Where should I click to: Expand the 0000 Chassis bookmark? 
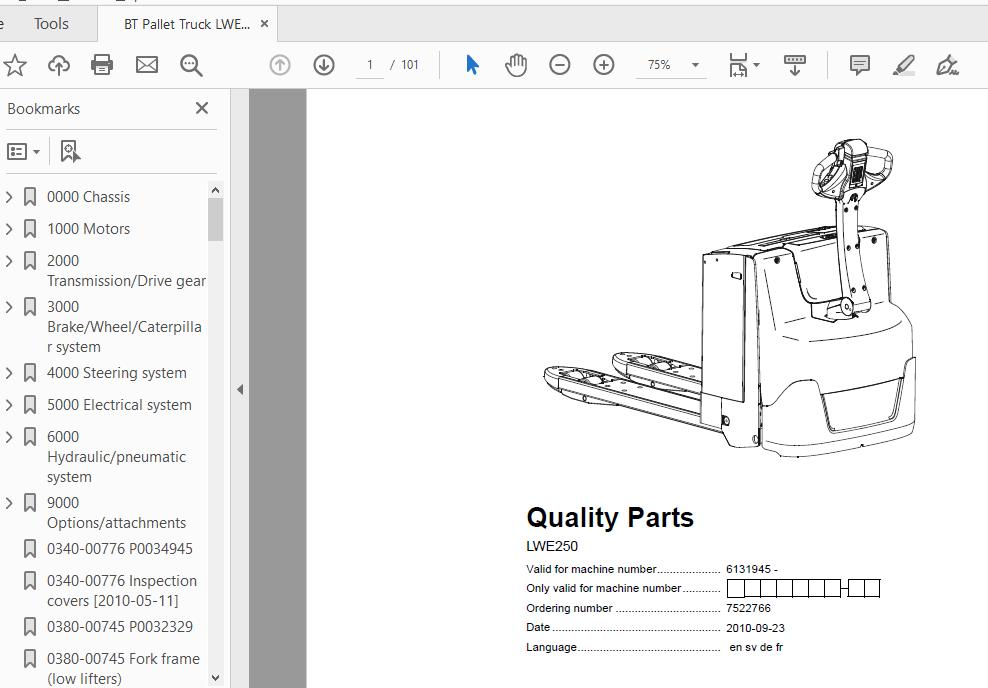[x=10, y=197]
